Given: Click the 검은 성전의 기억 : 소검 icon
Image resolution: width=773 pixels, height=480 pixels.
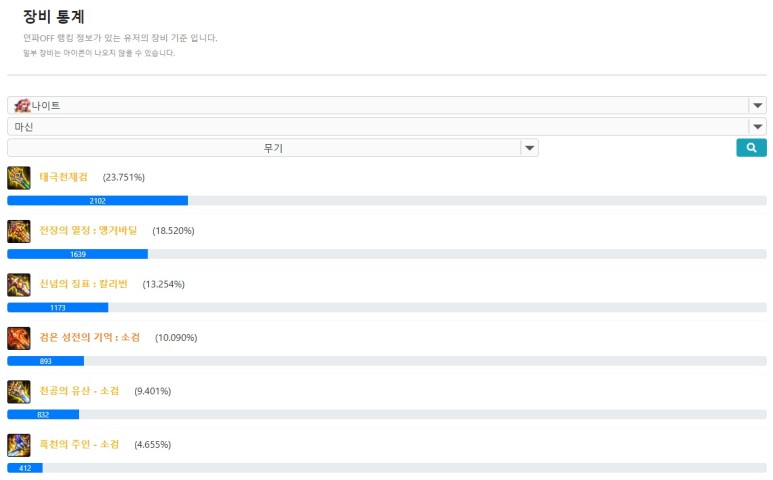Looking at the screenshot, I should click(18, 338).
